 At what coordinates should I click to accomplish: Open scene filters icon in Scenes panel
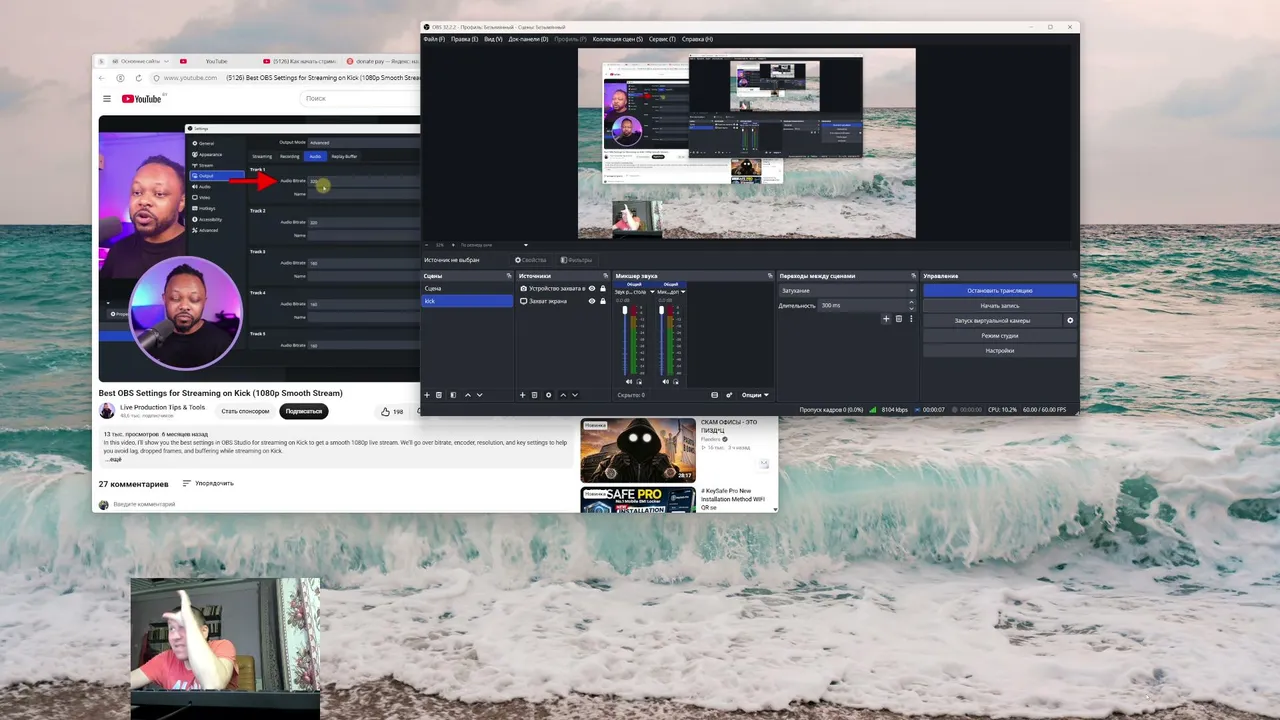453,395
